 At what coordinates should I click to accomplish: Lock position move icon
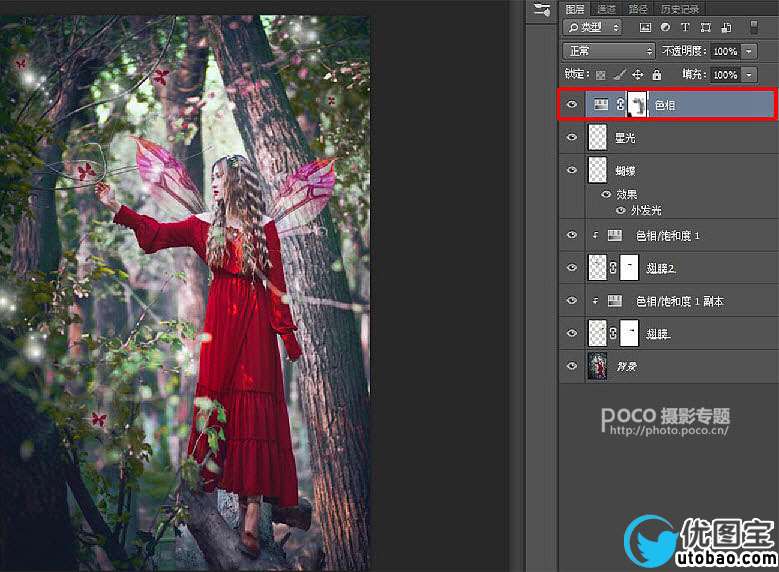(637, 75)
